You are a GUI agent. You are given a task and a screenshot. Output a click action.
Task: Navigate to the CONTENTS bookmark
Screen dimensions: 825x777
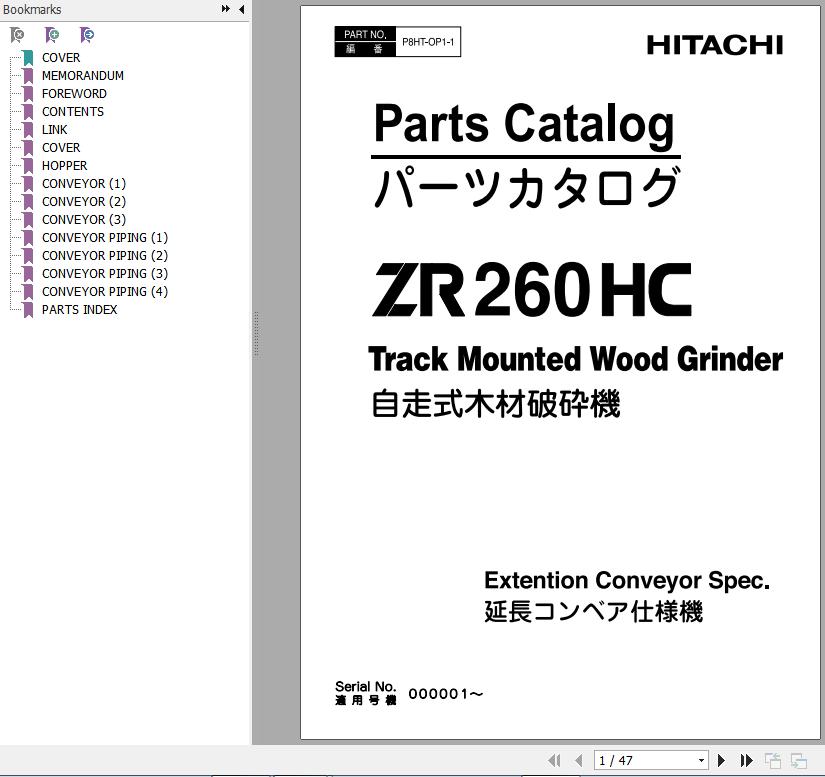click(x=72, y=112)
